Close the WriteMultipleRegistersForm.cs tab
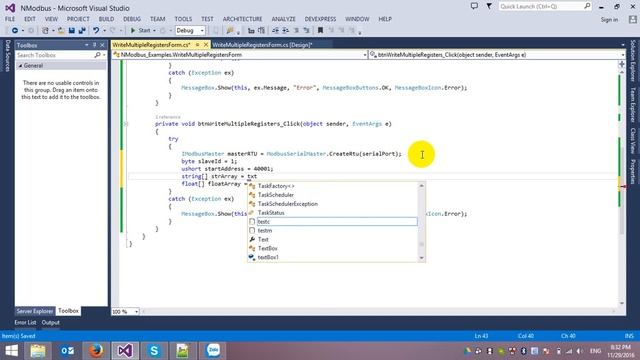The image size is (640, 360). [206, 45]
